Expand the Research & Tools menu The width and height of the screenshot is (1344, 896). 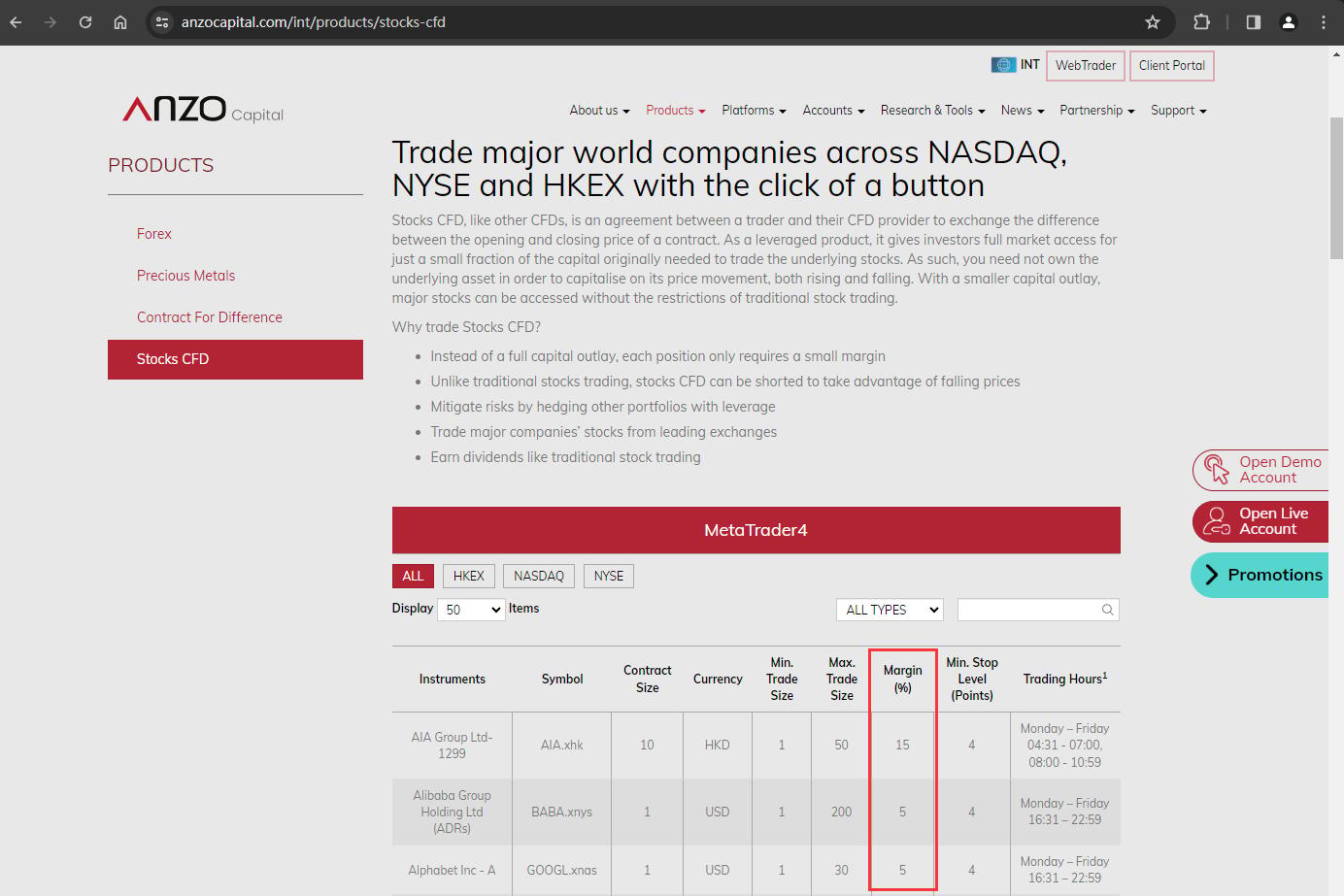[x=932, y=111]
